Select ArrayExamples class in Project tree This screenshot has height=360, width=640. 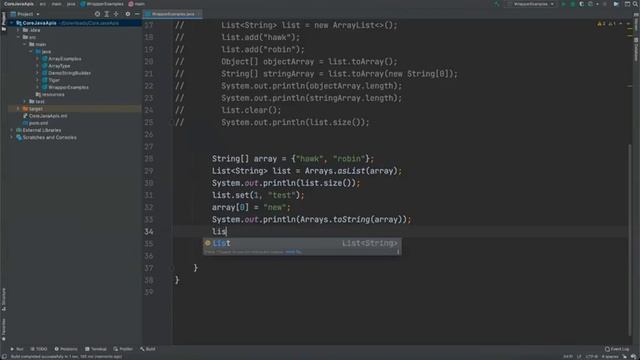click(62, 59)
